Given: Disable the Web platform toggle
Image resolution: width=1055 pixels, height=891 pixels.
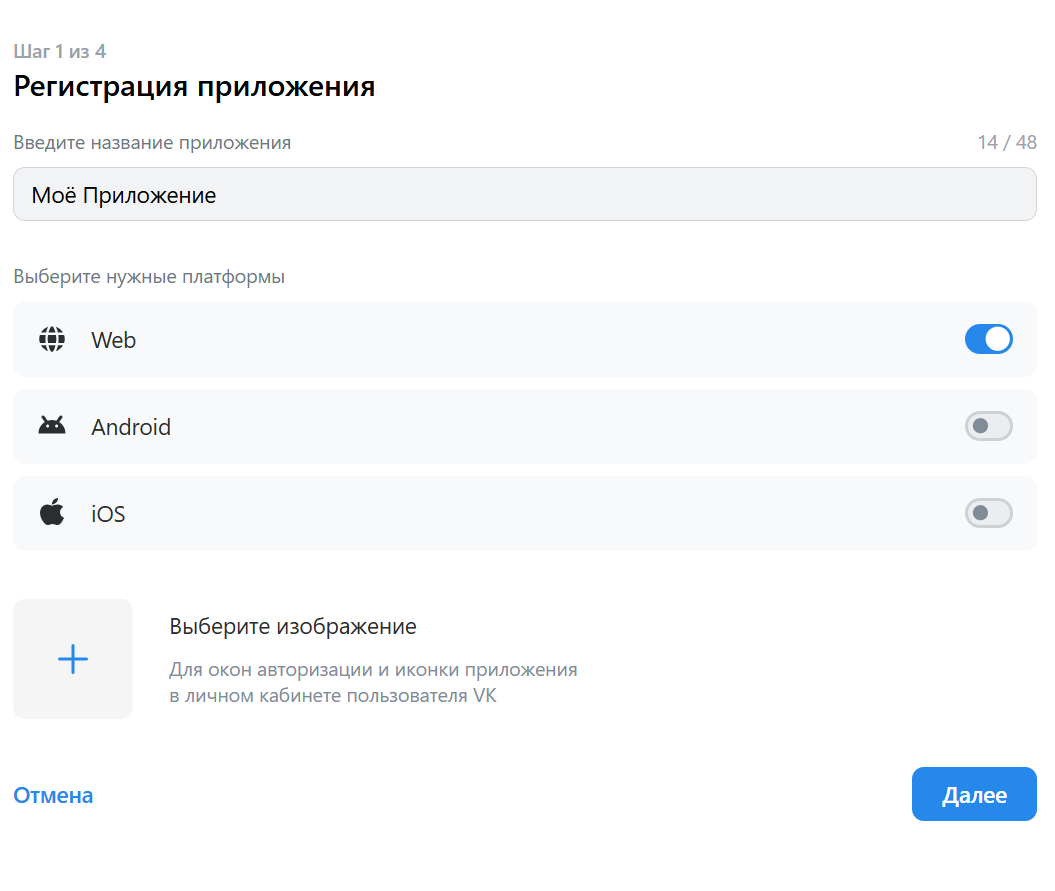Looking at the screenshot, I should click(x=988, y=339).
